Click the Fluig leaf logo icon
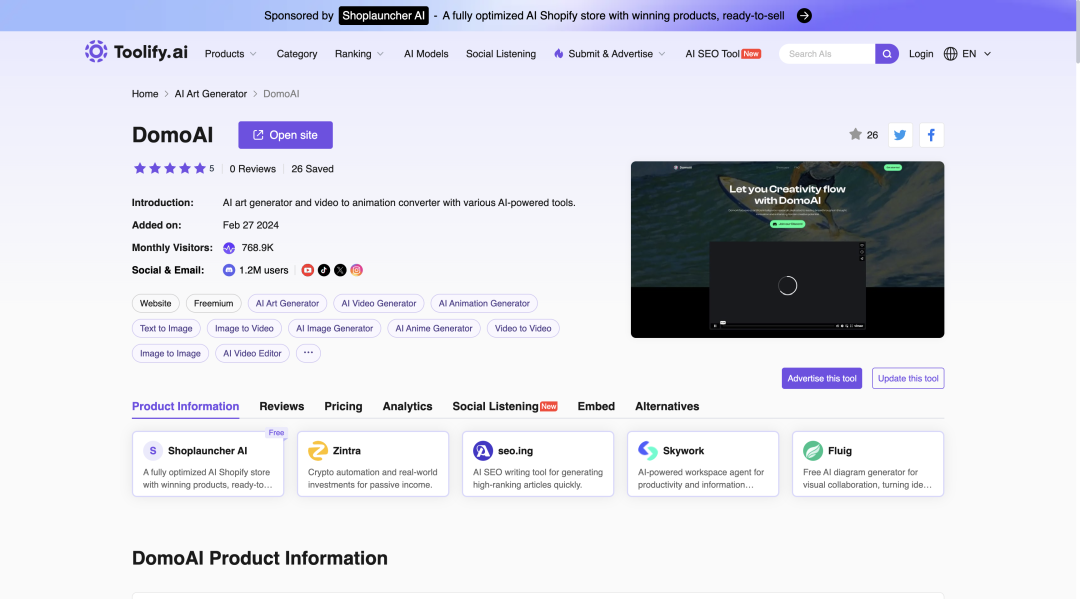The image size is (1080, 599). (x=813, y=451)
